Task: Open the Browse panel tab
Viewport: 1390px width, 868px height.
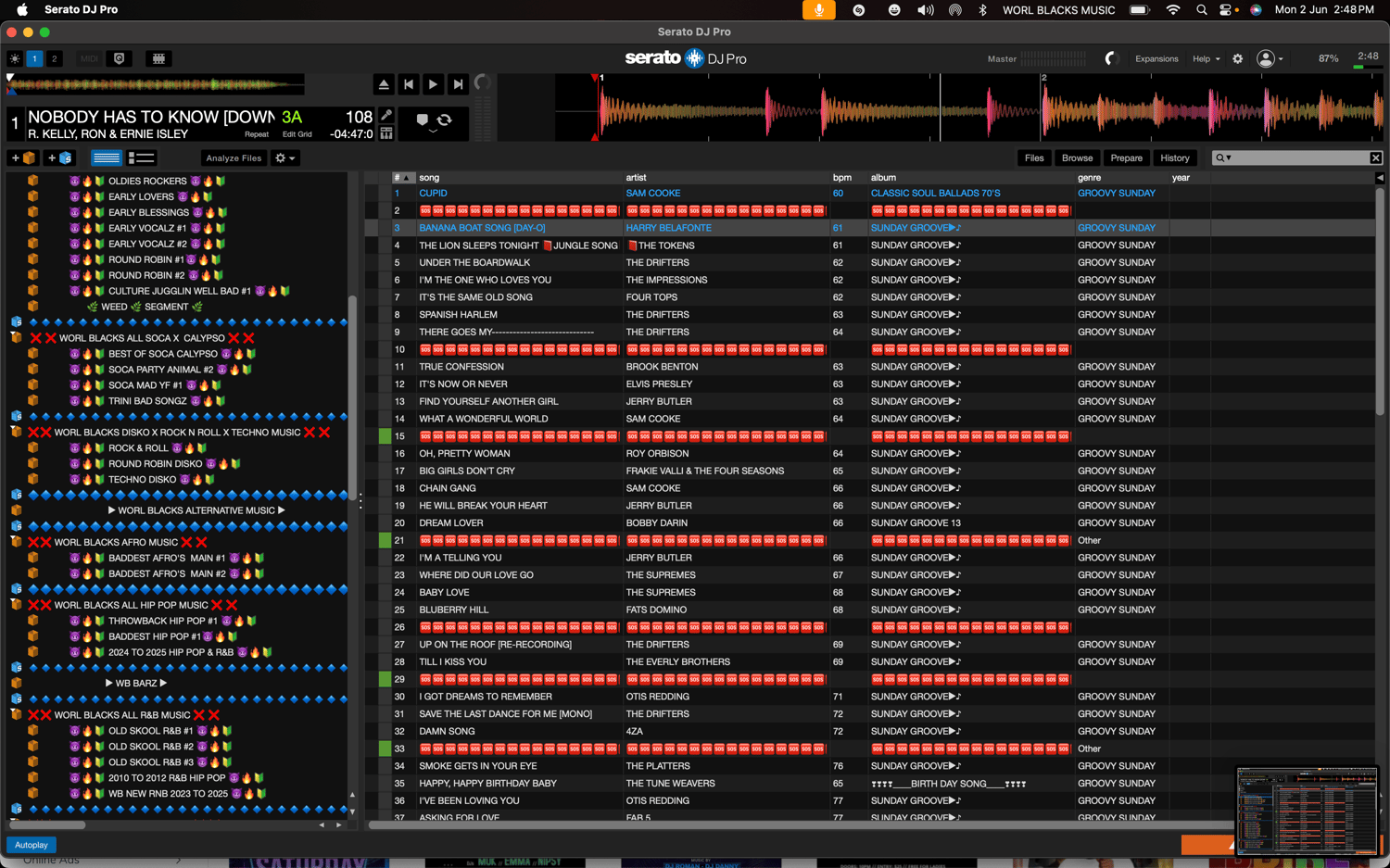Action: coord(1077,158)
